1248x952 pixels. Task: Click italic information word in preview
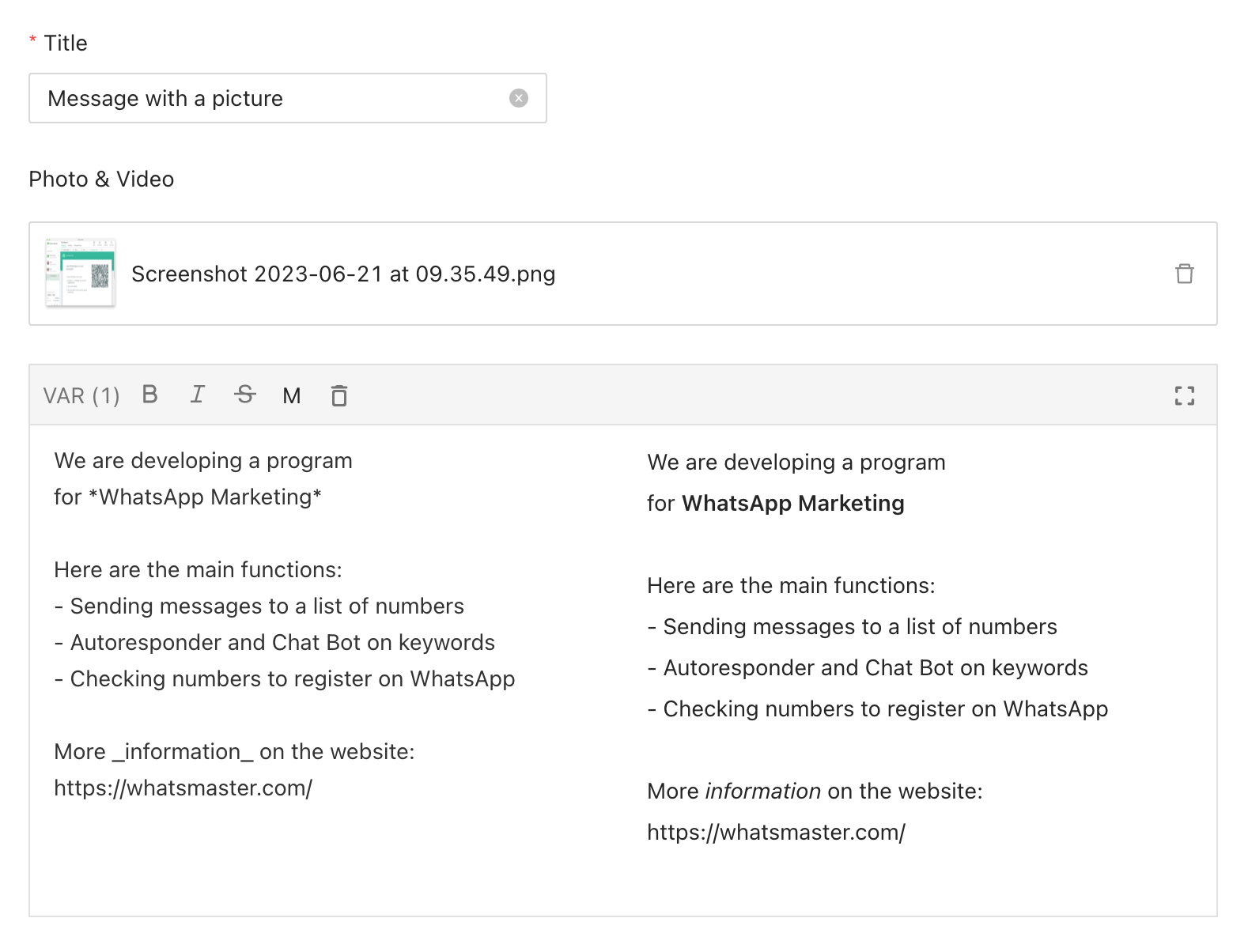pos(762,791)
